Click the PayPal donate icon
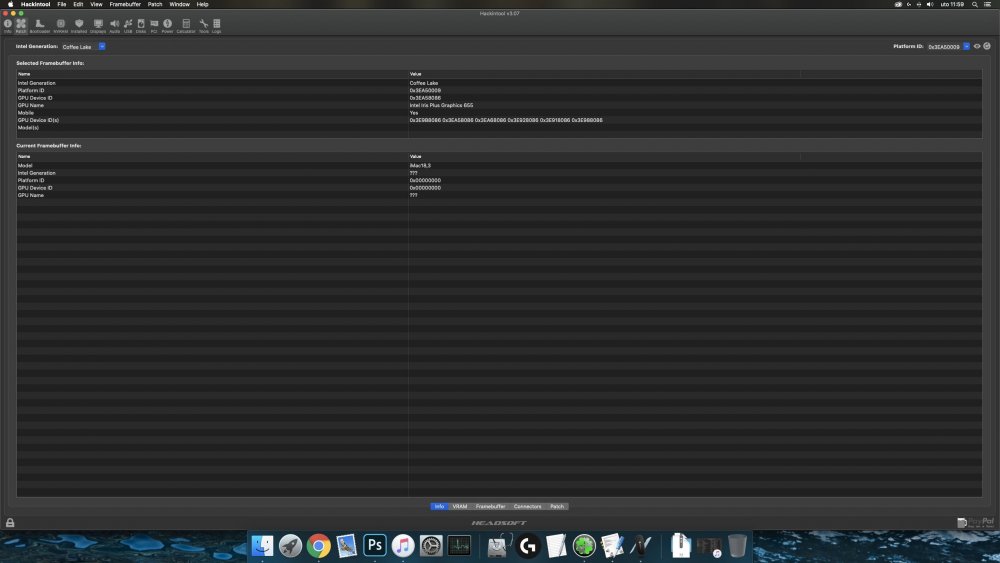This screenshot has width=1000, height=563. [x=975, y=522]
